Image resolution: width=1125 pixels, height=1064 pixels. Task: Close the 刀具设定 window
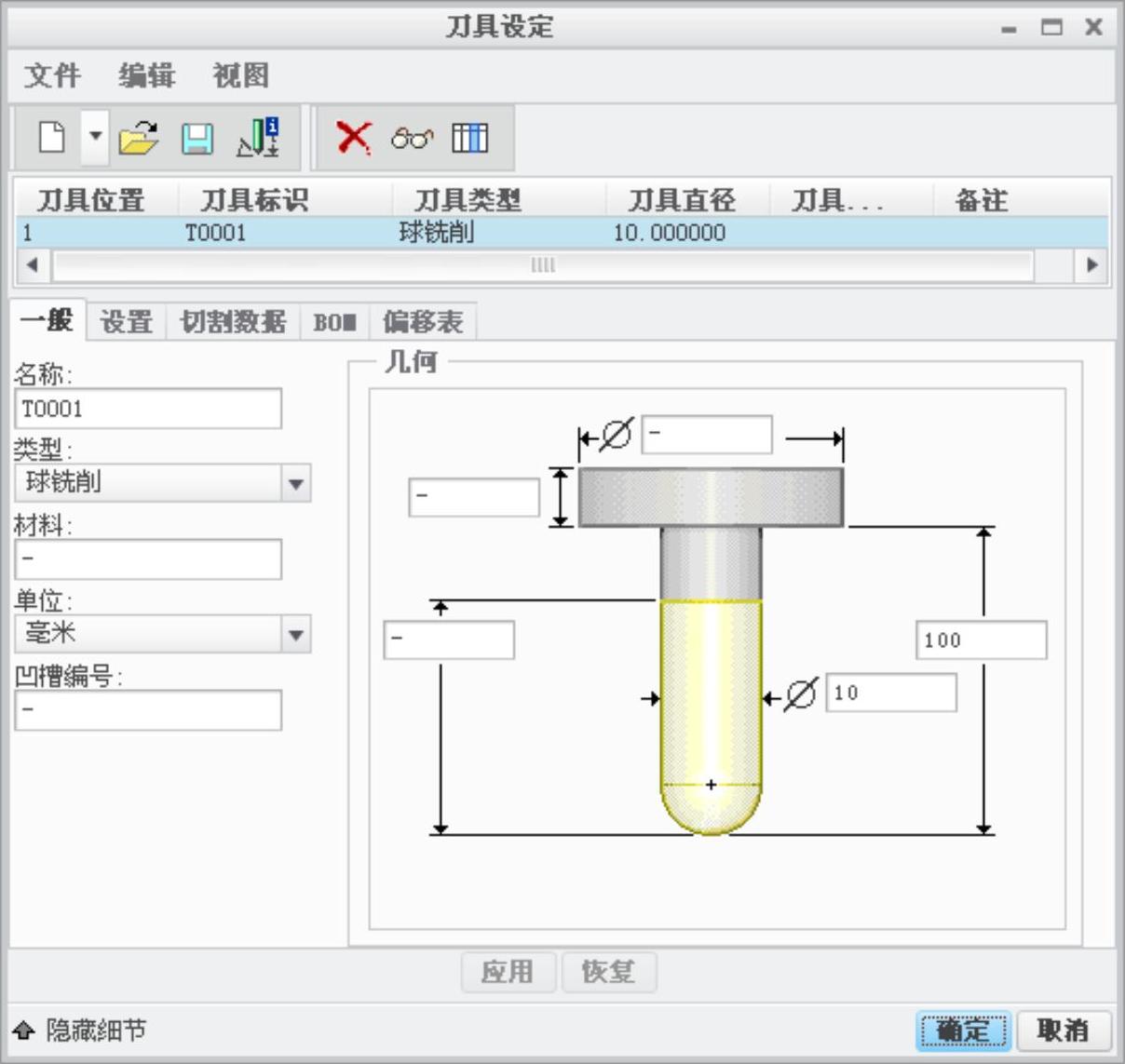(x=1093, y=27)
